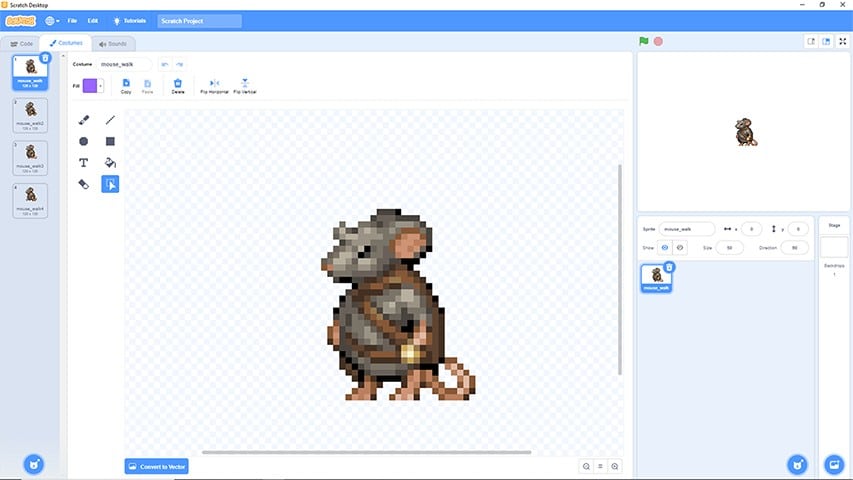Enter full screen stage mode
The image size is (853, 480).
pos(843,41)
